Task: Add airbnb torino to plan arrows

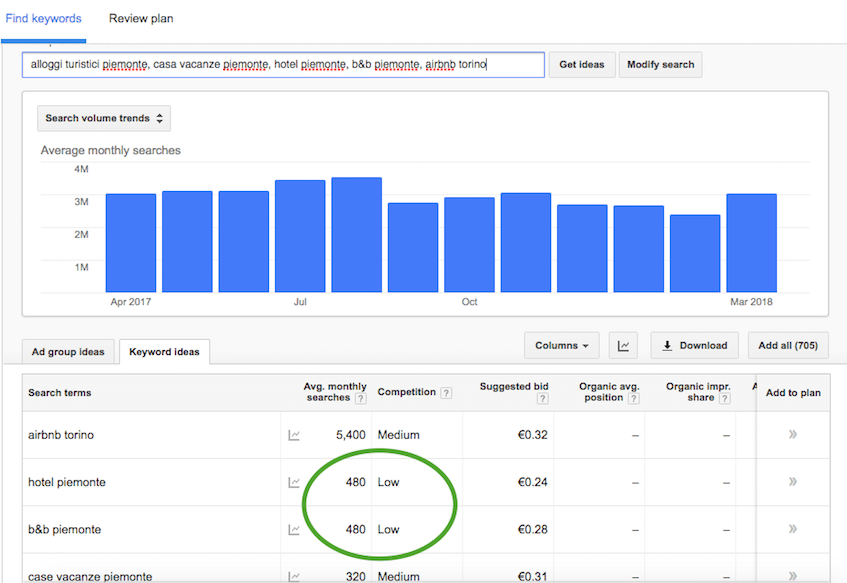Action: 792,434
